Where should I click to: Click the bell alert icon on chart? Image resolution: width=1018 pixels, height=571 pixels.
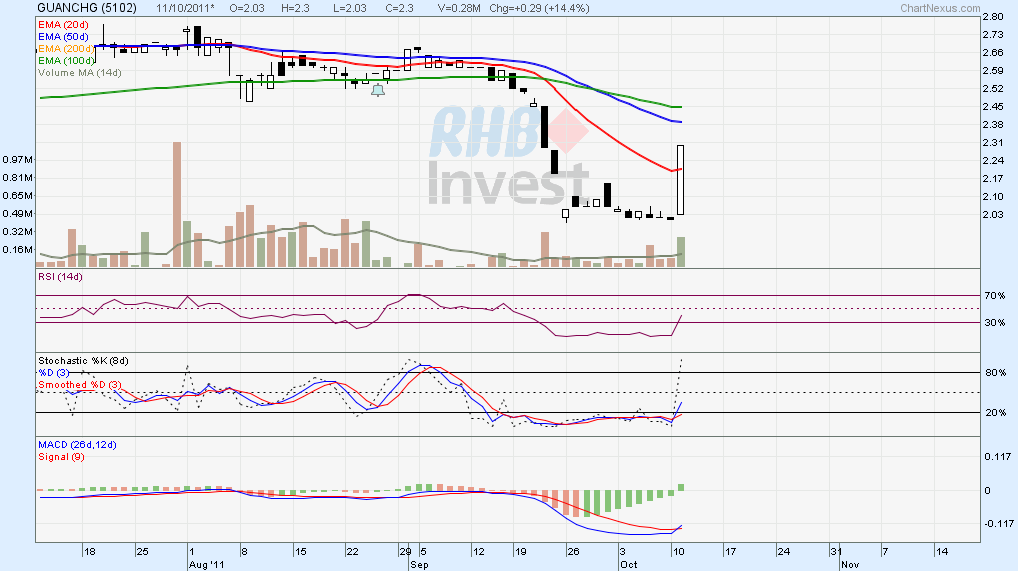(x=378, y=91)
